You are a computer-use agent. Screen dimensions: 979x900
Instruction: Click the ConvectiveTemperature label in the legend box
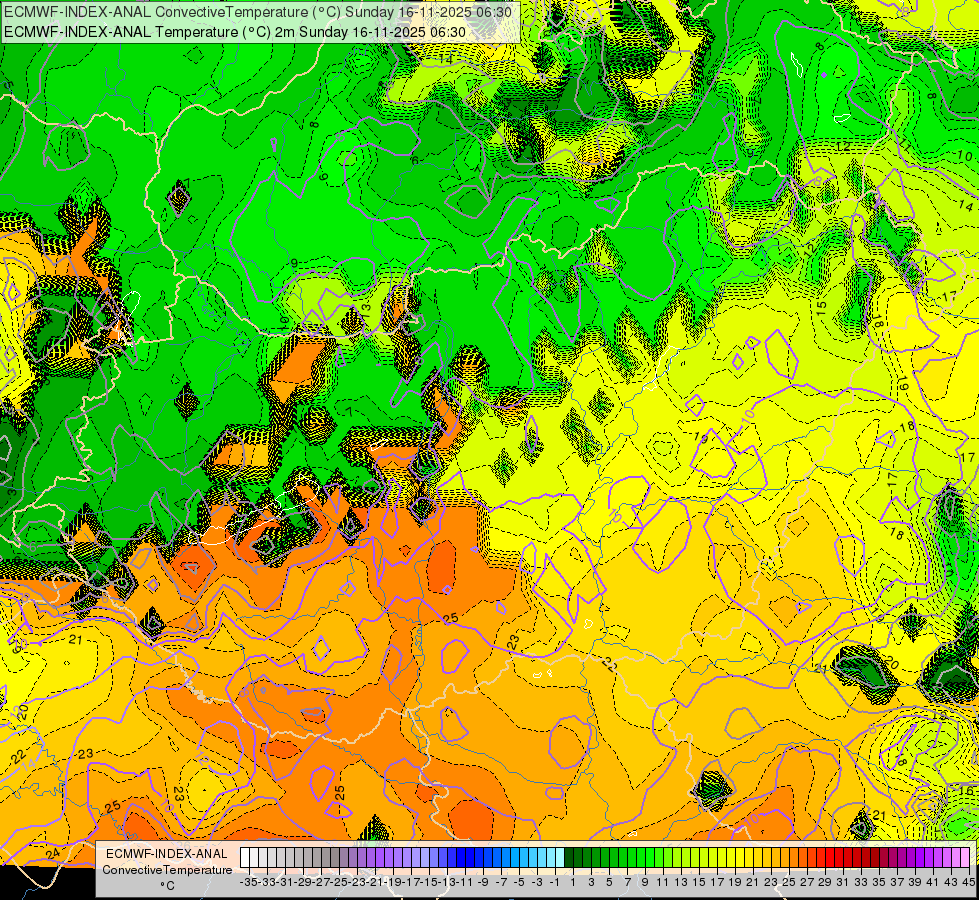pyautogui.click(x=167, y=870)
